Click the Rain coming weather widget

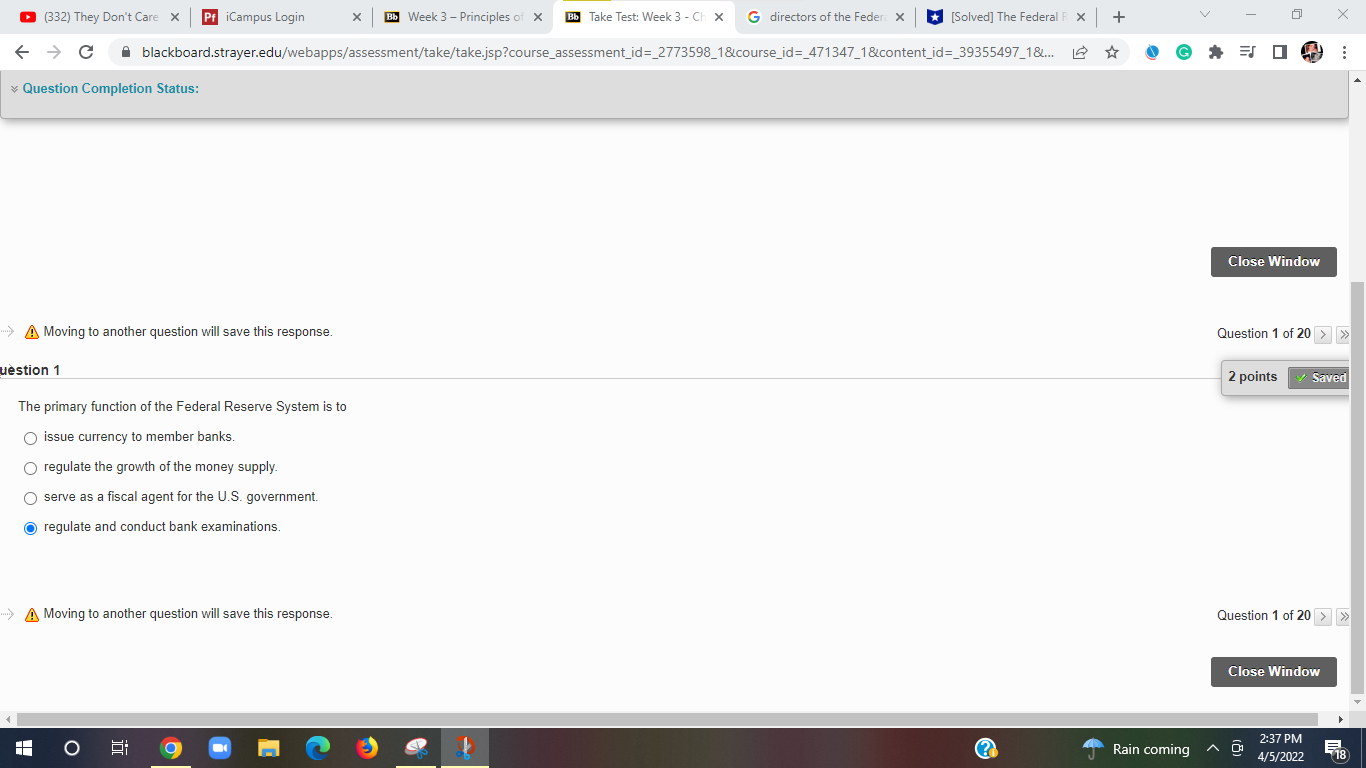coord(1140,748)
